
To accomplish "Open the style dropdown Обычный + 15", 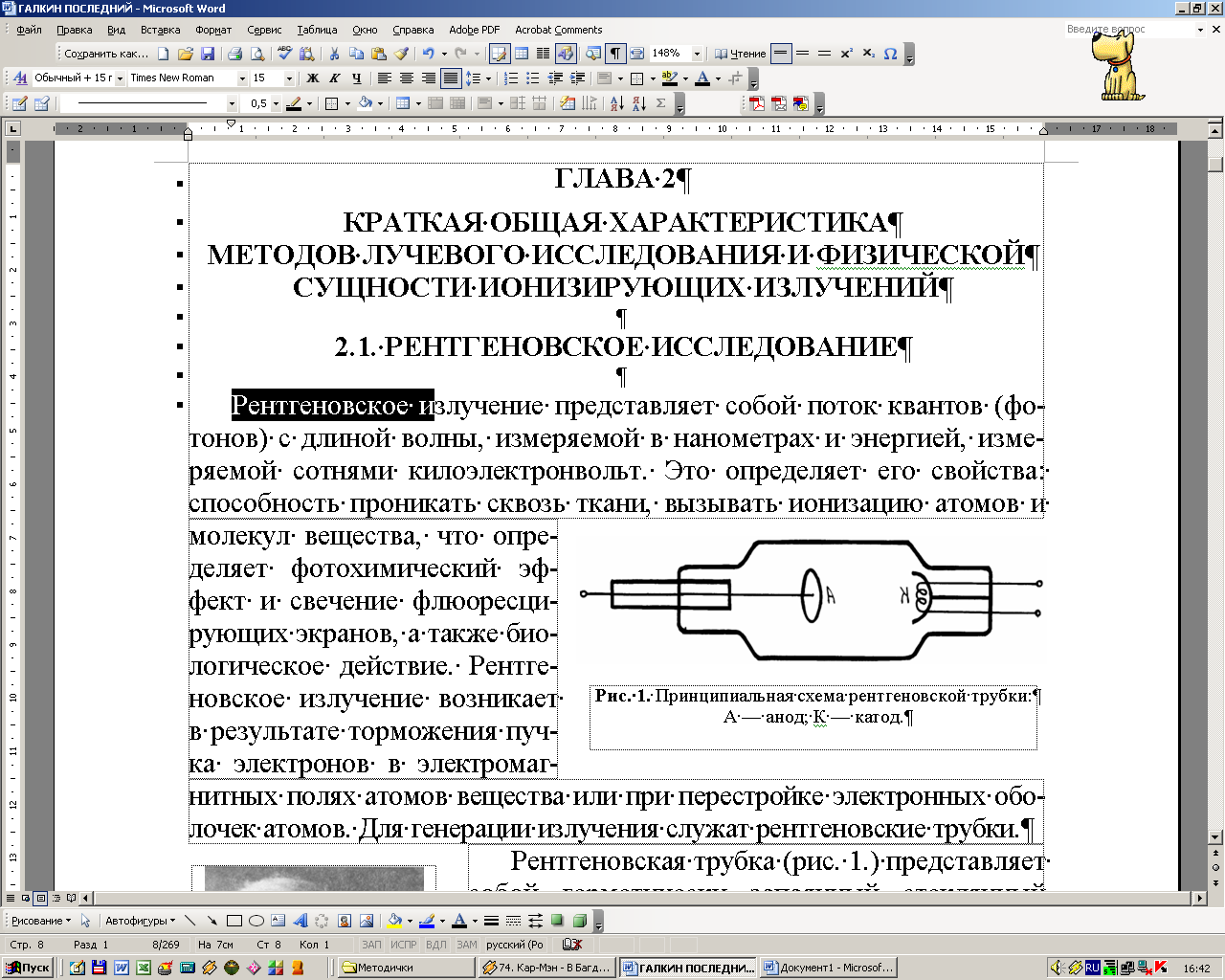I will point(120,78).
